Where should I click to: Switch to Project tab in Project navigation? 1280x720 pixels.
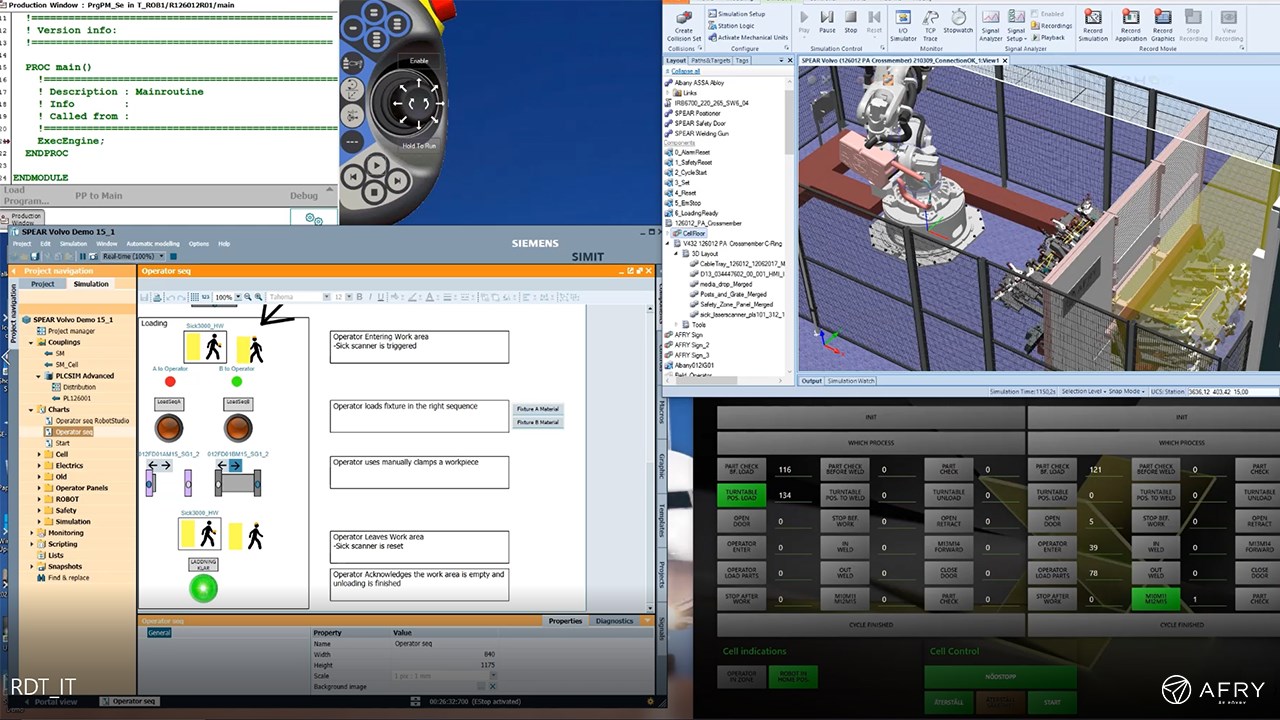coord(43,284)
